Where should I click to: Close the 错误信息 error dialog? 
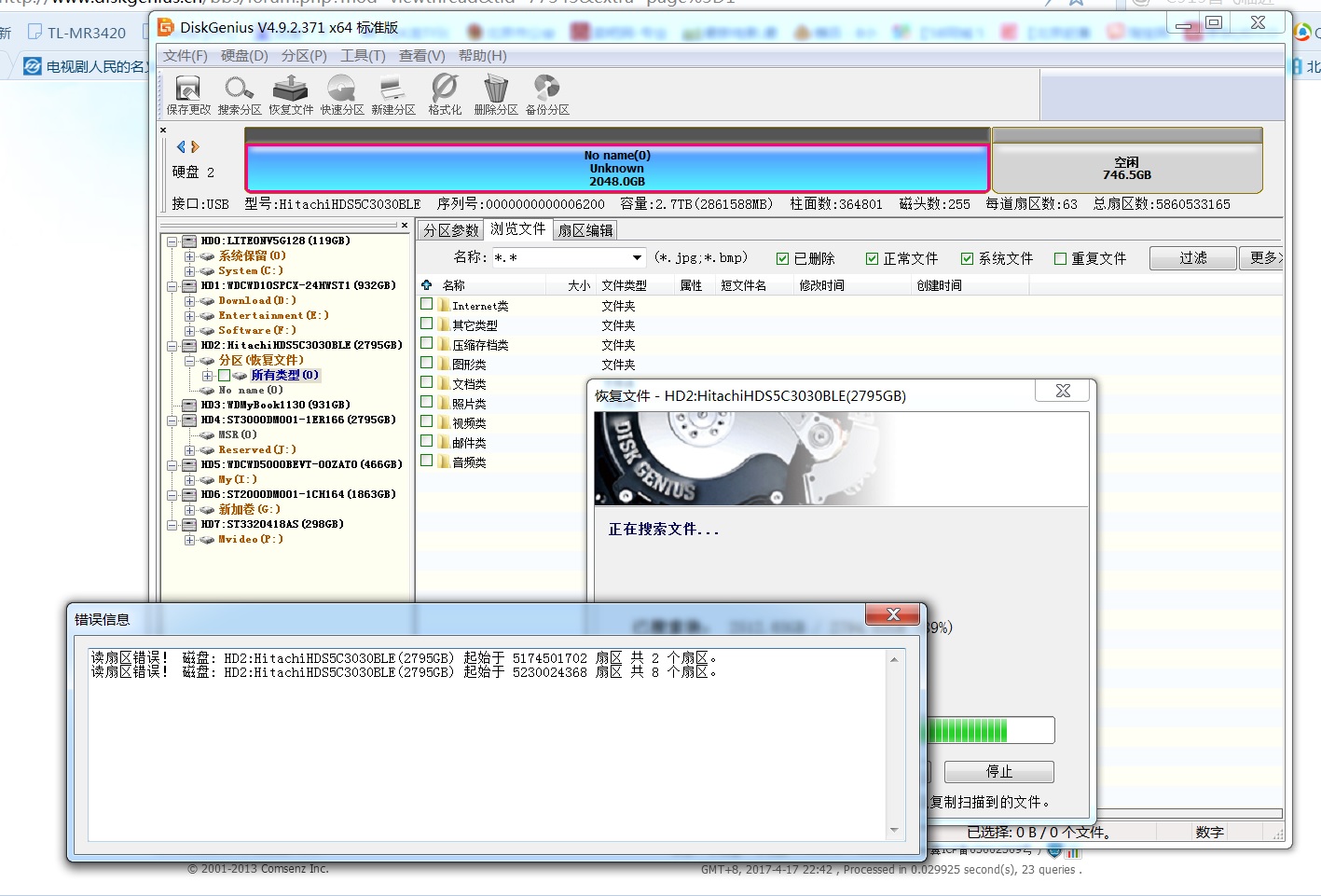[893, 614]
